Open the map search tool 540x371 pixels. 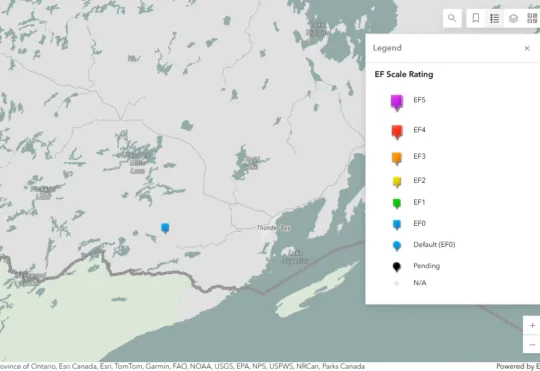pyautogui.click(x=452, y=18)
